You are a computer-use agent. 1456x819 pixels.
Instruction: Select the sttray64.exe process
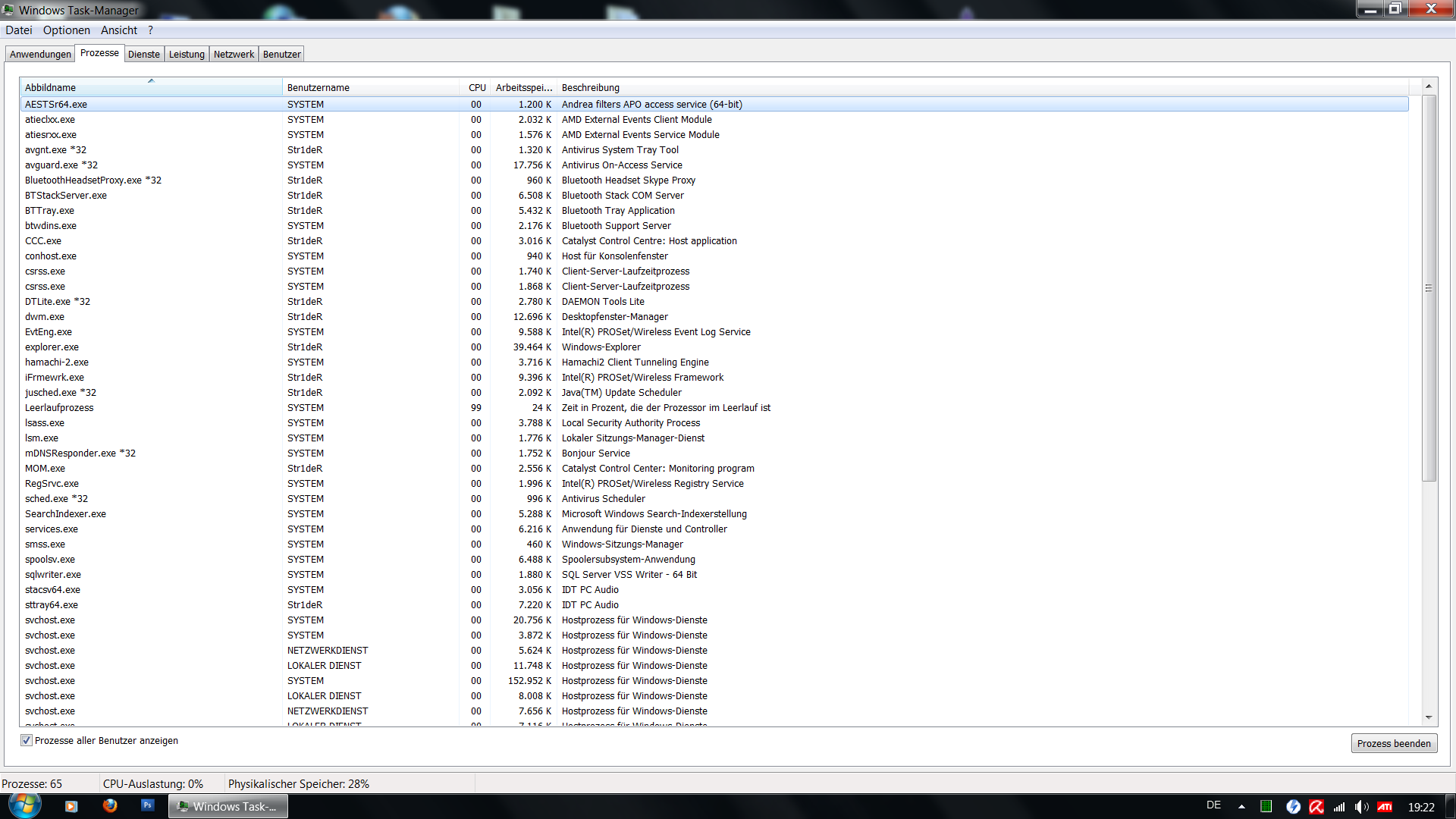tap(714, 605)
